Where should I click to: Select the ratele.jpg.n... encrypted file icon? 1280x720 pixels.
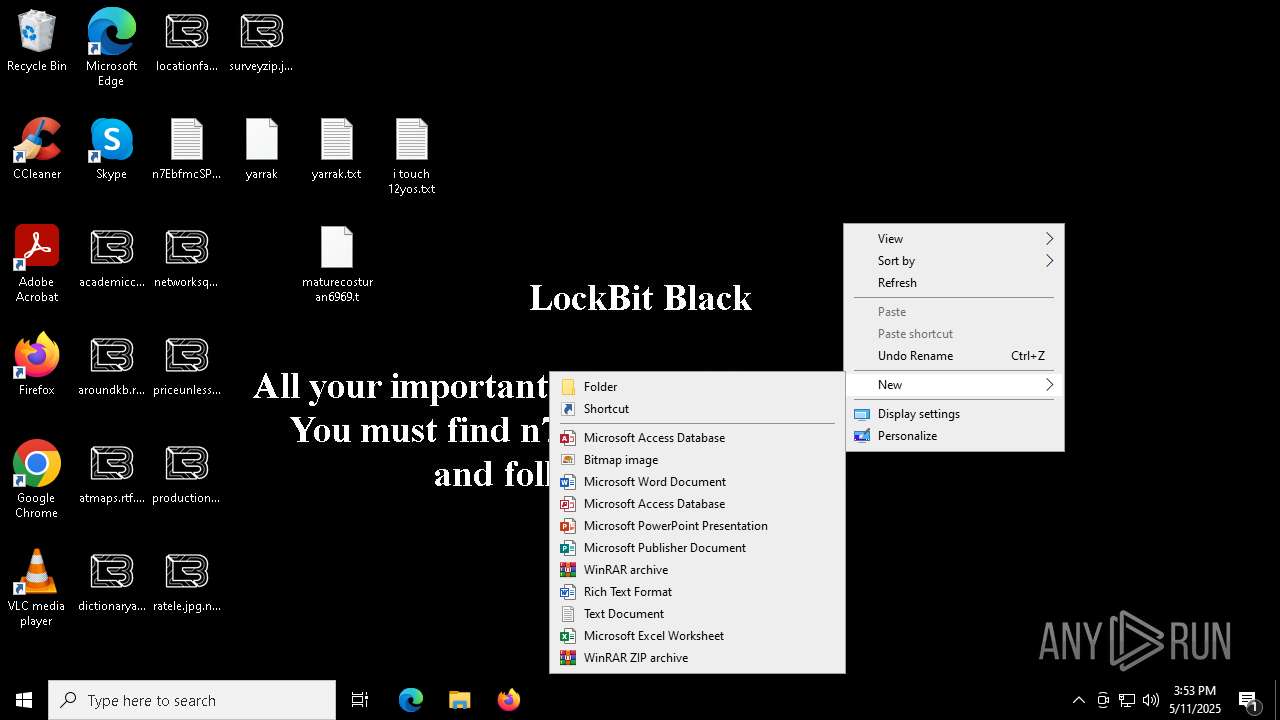[186, 581]
